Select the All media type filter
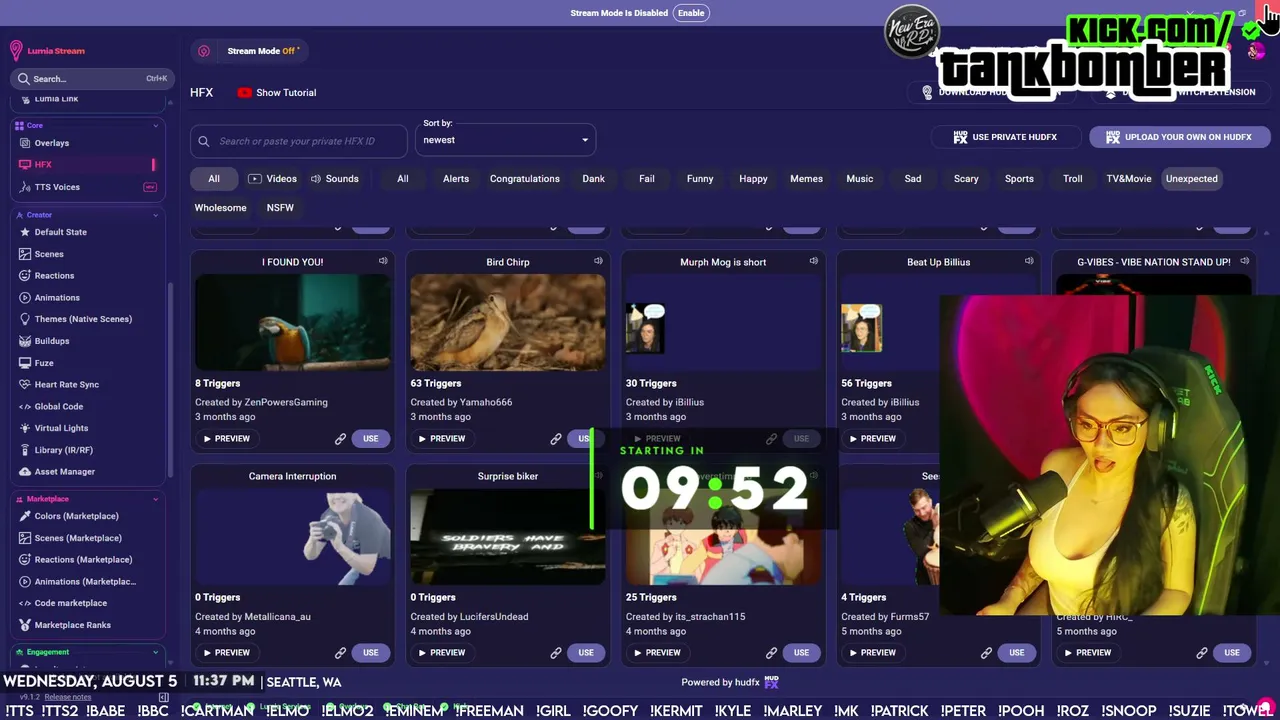Viewport: 1280px width, 720px height. pos(213,179)
